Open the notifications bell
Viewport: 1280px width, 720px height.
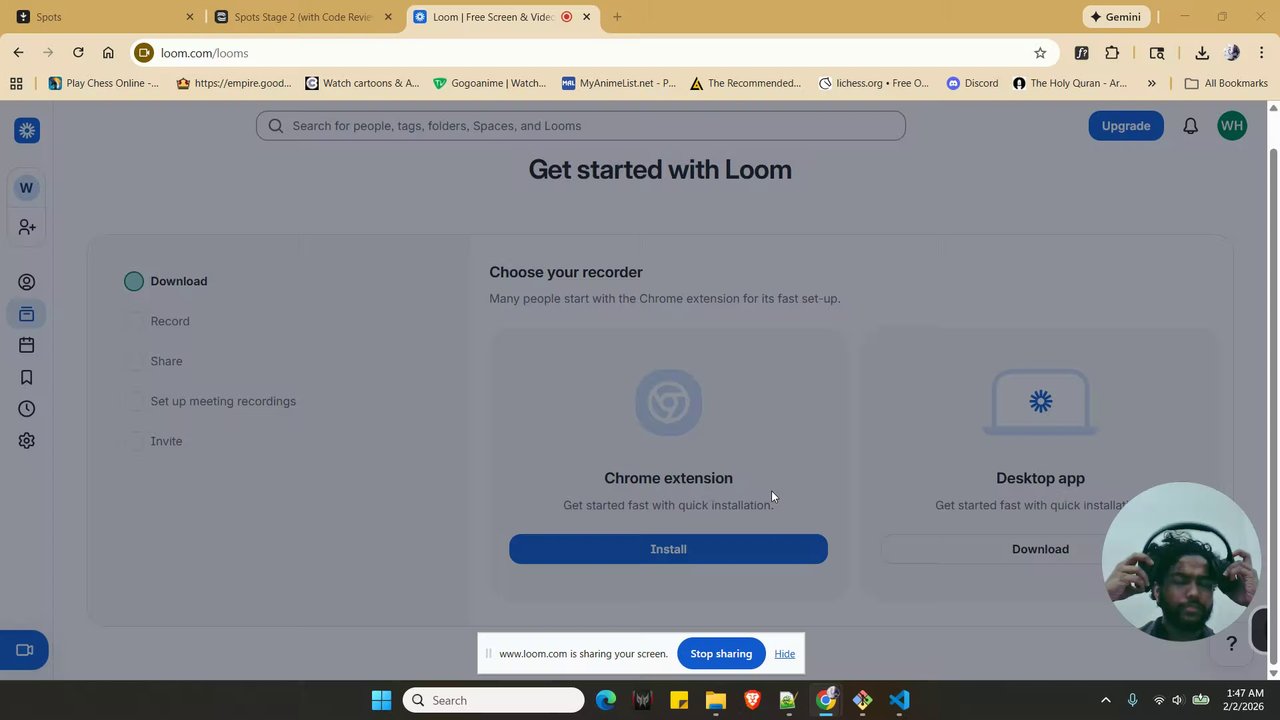tap(1190, 126)
